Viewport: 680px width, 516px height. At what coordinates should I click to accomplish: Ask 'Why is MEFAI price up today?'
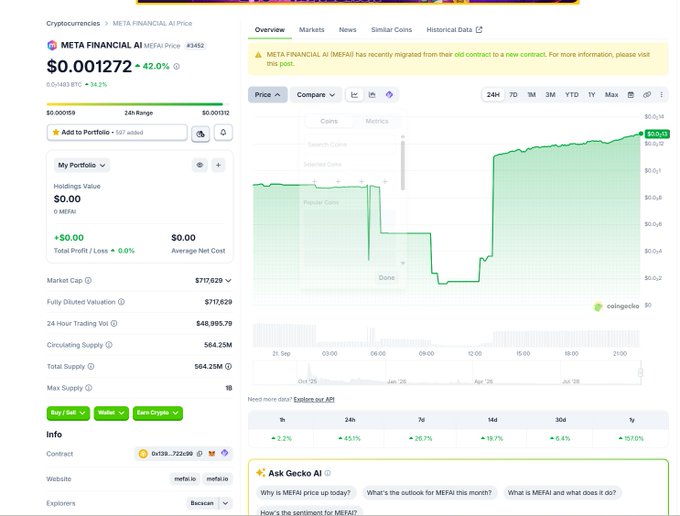coord(305,493)
